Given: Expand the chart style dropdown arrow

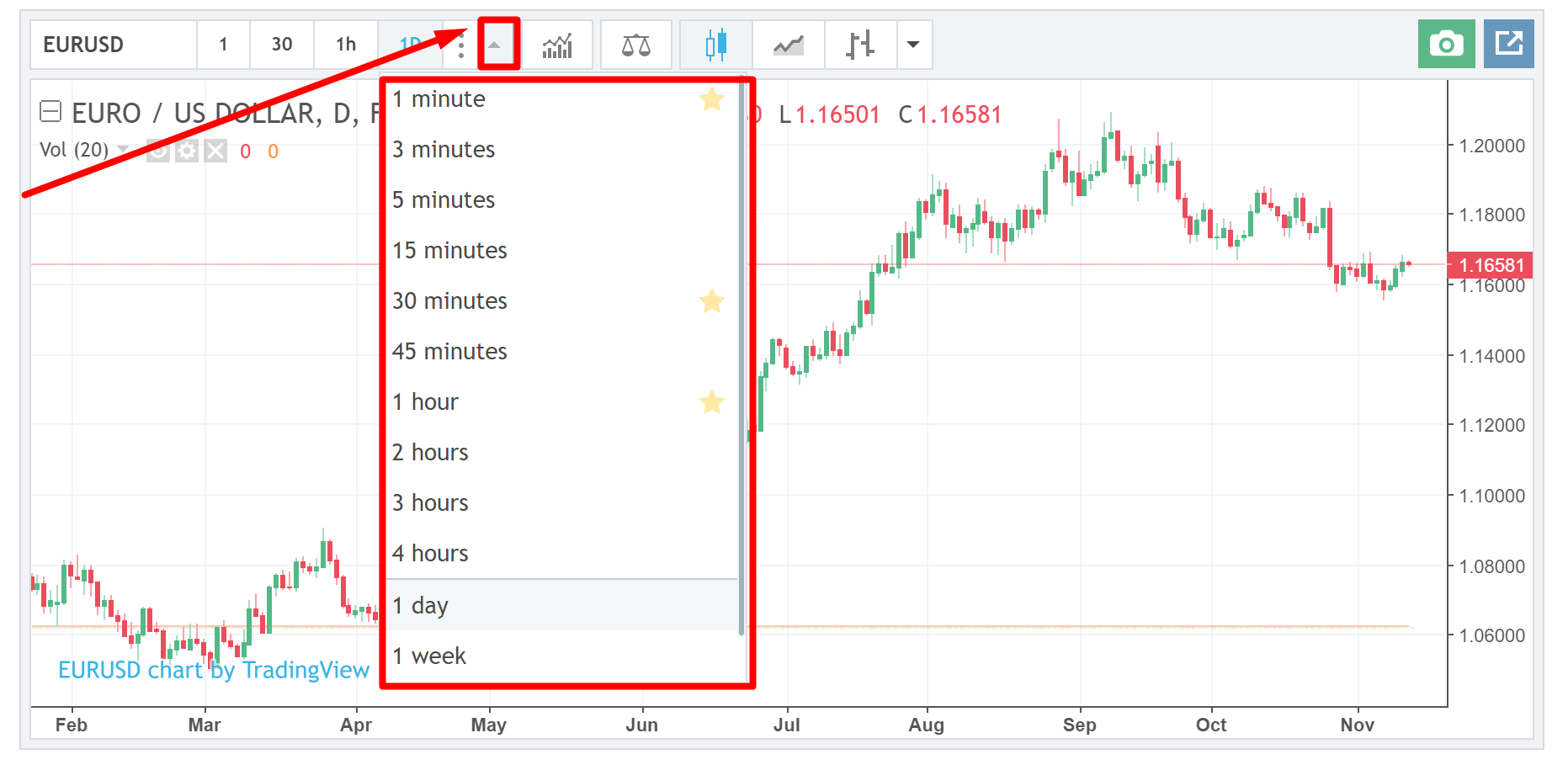Looking at the screenshot, I should (x=913, y=45).
